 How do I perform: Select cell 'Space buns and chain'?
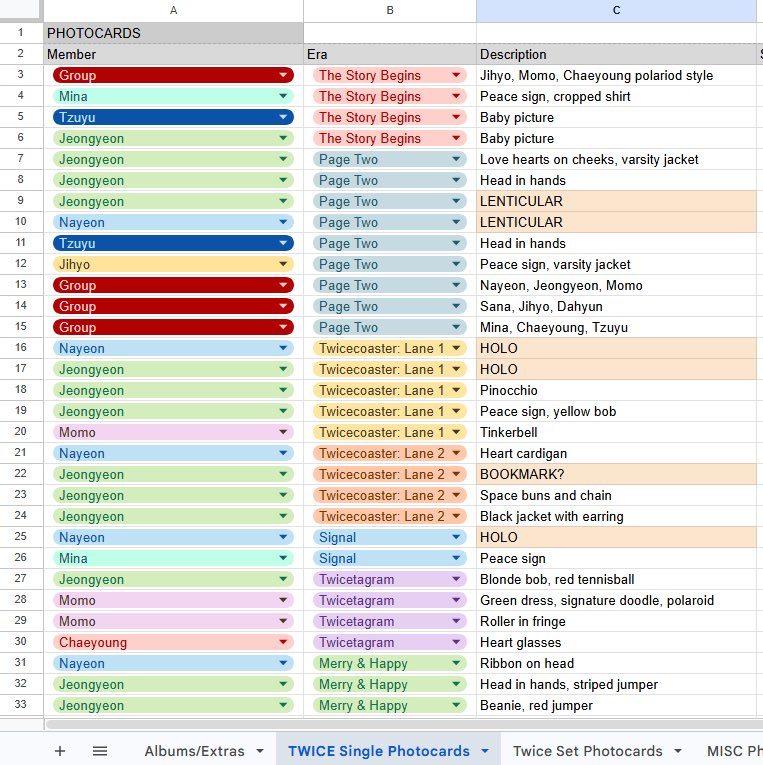pyautogui.click(x=616, y=495)
